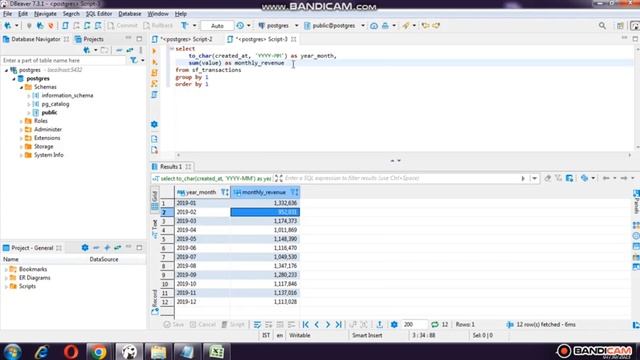Viewport: 640px width, 360px height.
Task: Switch to the Projects tab
Action: point(89,39)
